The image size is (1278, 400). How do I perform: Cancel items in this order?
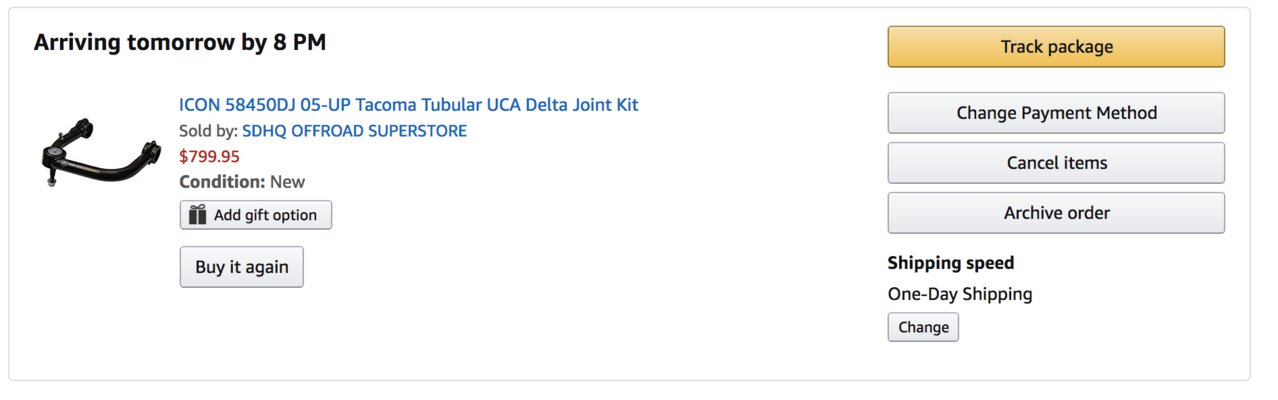click(x=1056, y=163)
